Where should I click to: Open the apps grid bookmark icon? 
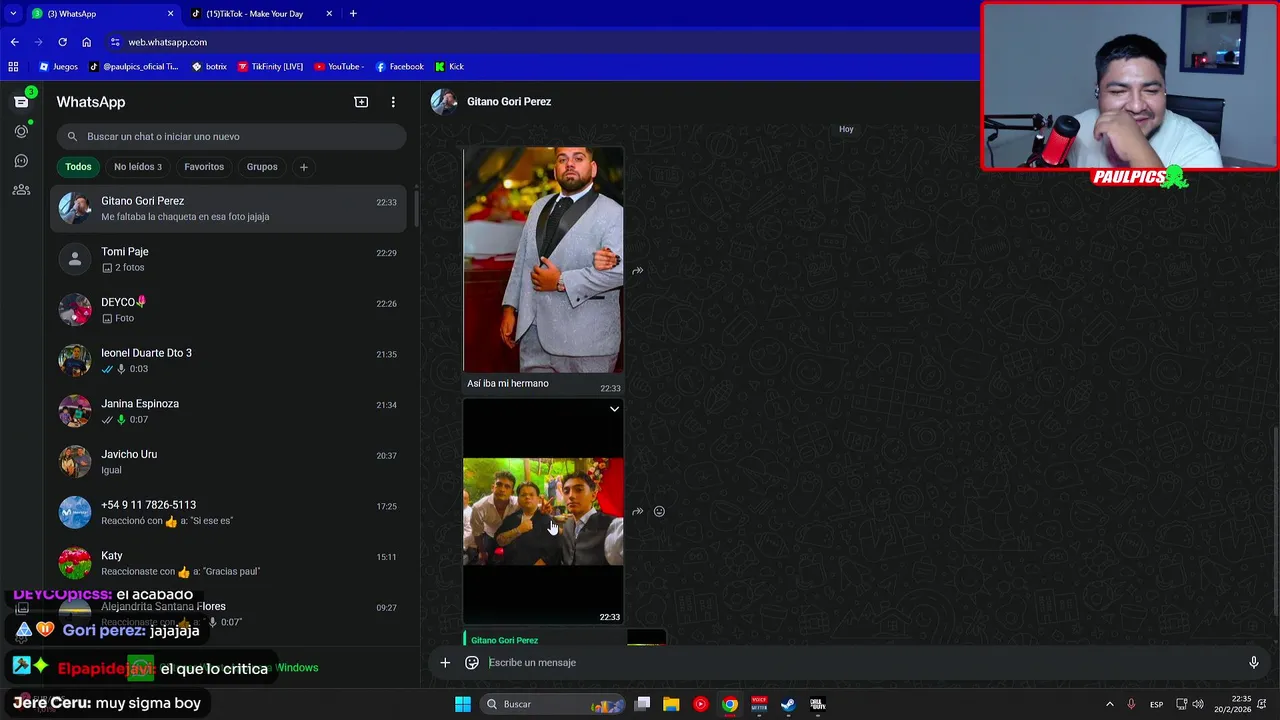point(13,67)
